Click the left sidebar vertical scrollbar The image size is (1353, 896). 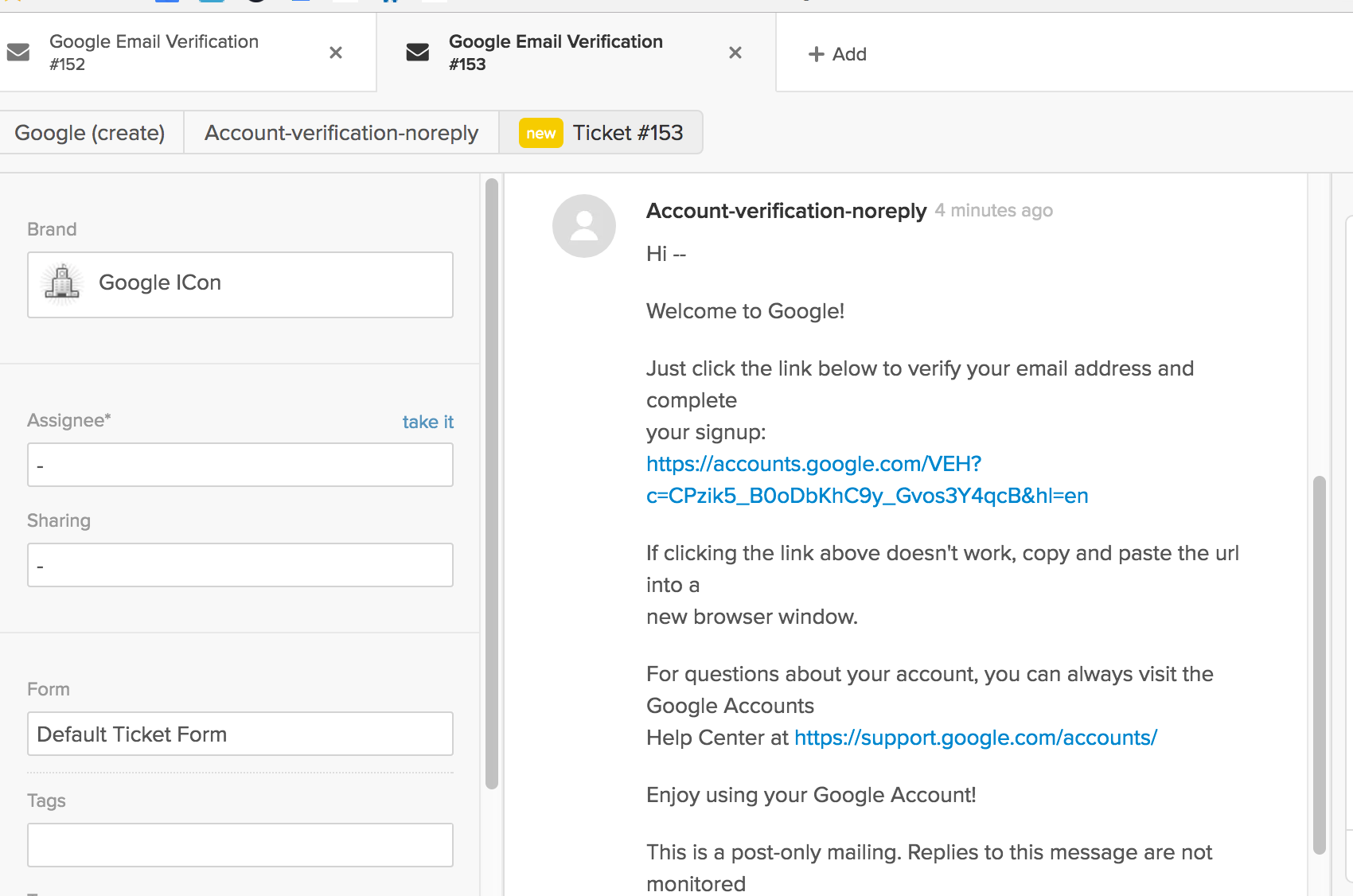pyautogui.click(x=492, y=484)
